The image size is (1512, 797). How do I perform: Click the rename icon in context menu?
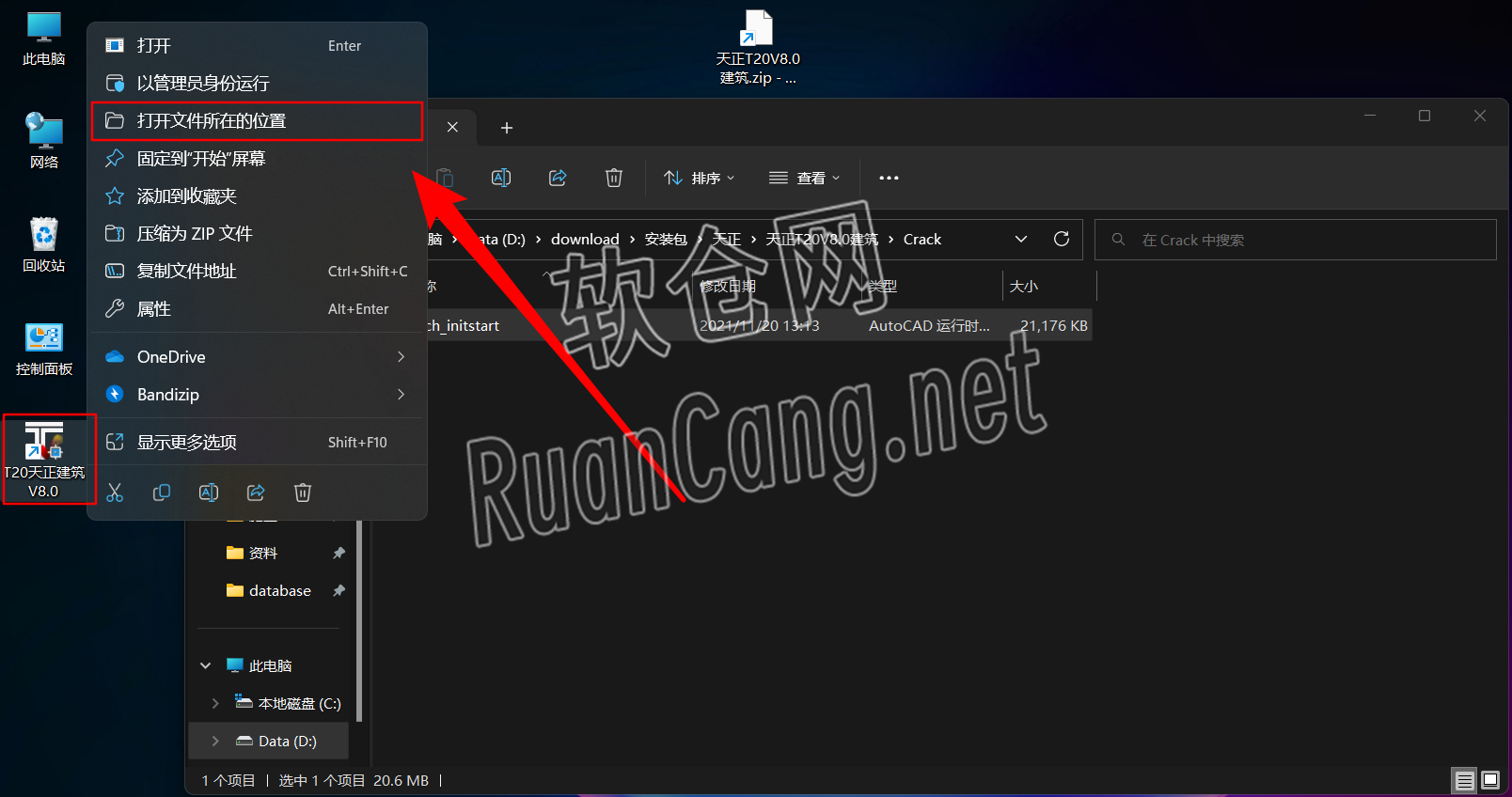coord(209,492)
